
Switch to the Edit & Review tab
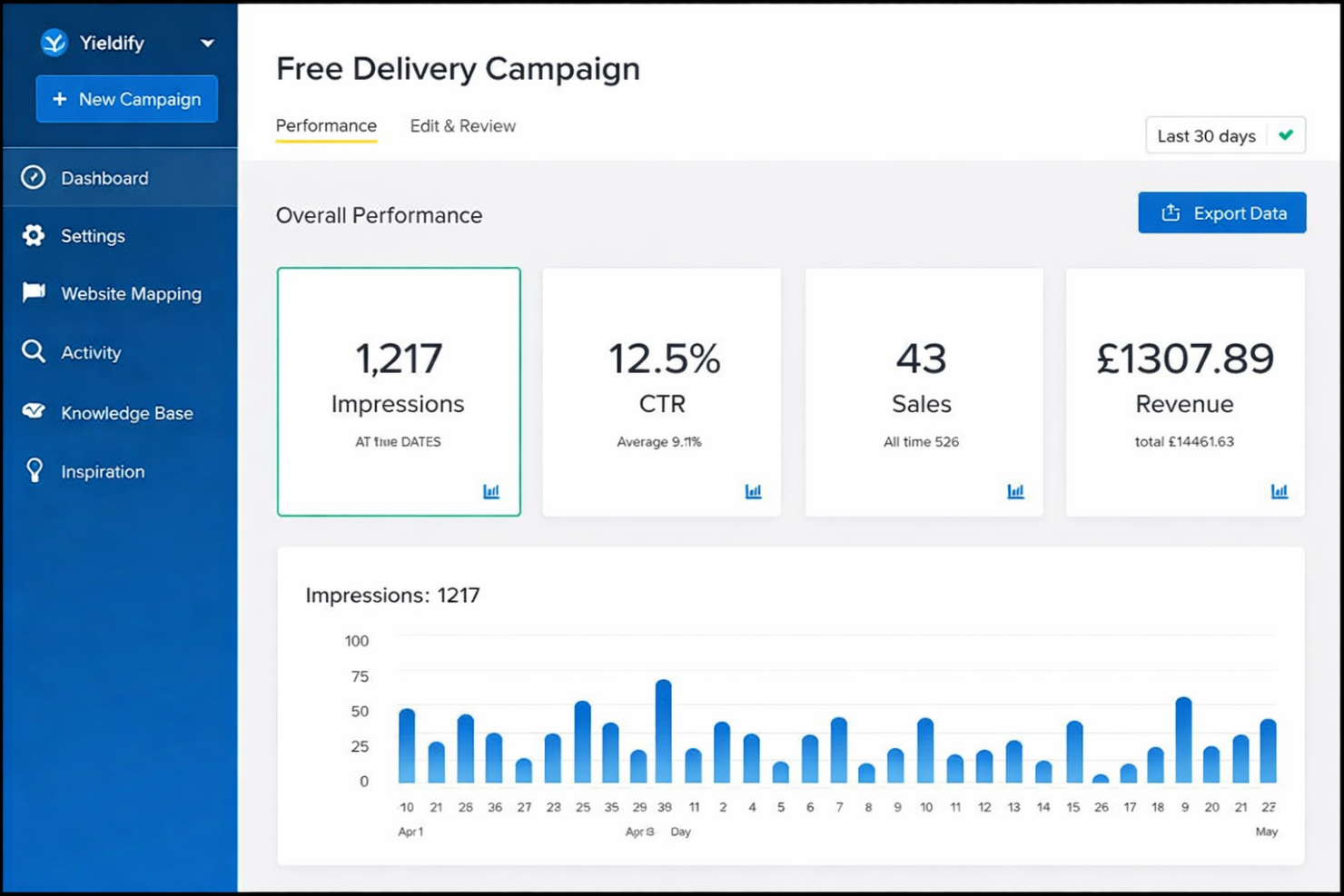tap(462, 125)
